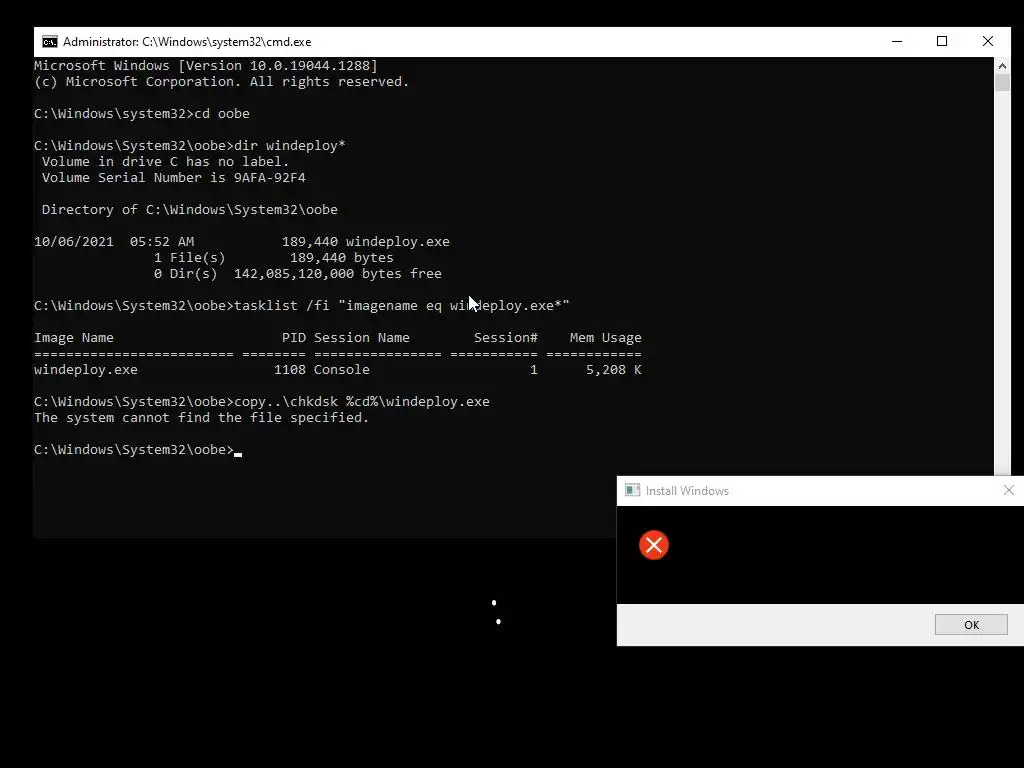Click the 'Mem Usage' column header

605,338
